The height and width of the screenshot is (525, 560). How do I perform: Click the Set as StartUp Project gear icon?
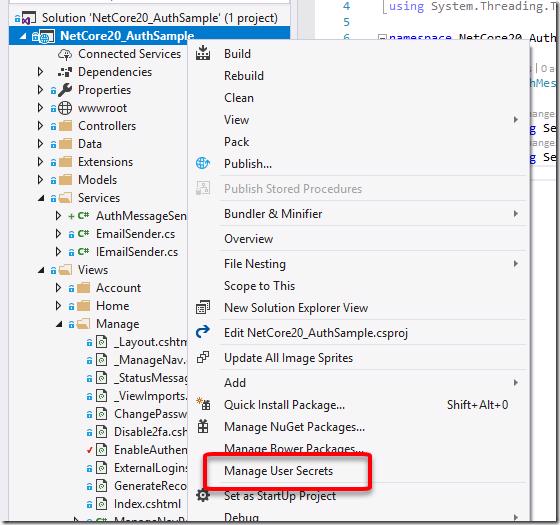click(203, 495)
